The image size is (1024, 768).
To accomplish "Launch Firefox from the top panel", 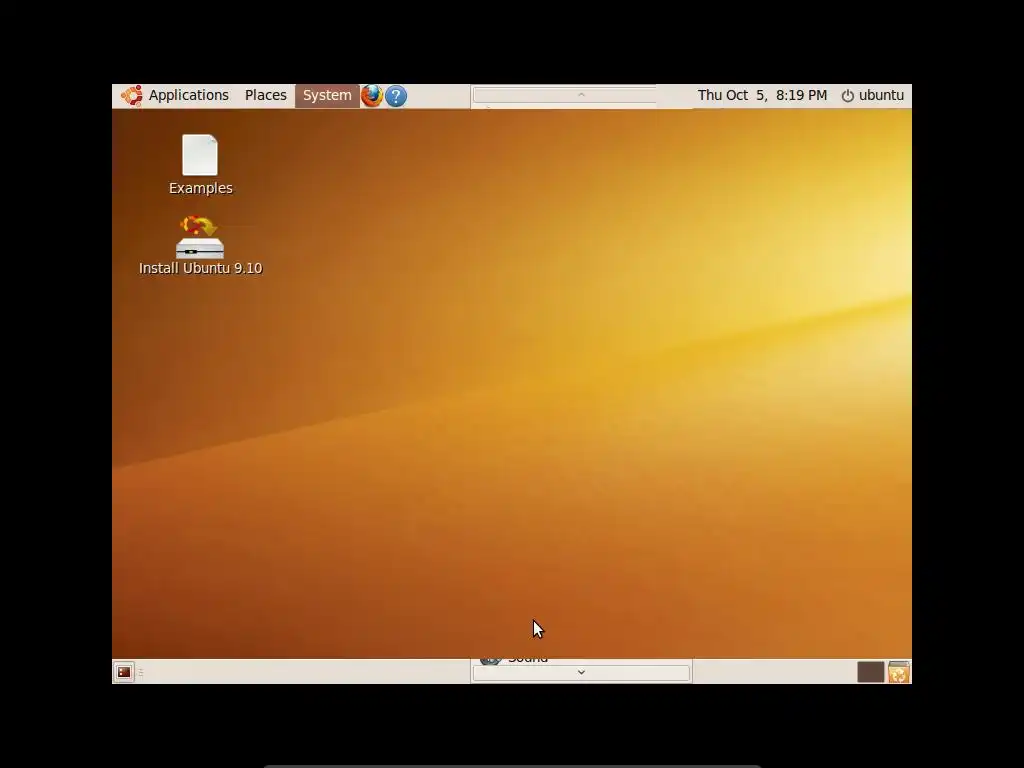I will point(372,96).
